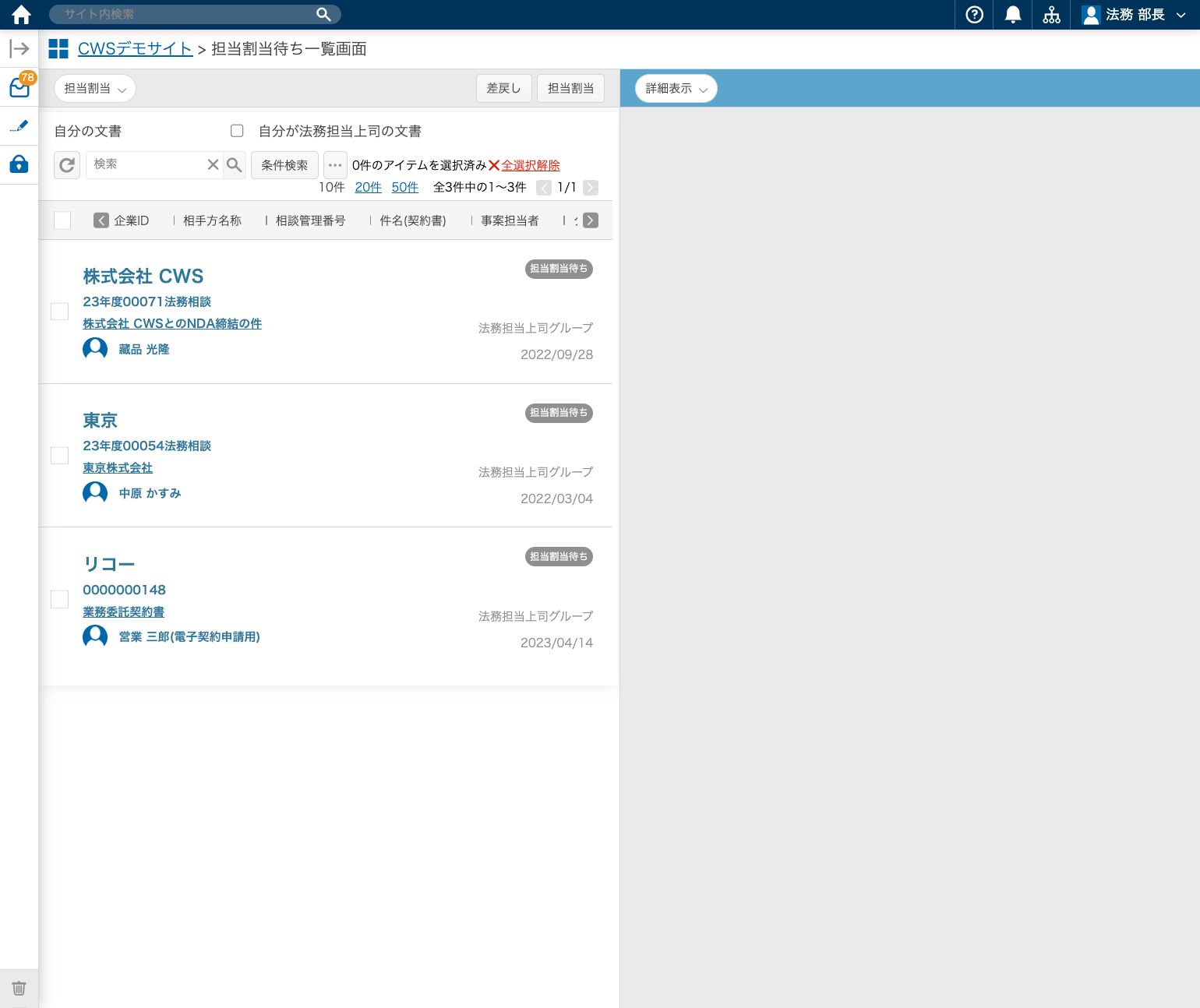Open the 担当割当 dropdown on the left
Image resolution: width=1200 pixels, height=1008 pixels.
94,89
